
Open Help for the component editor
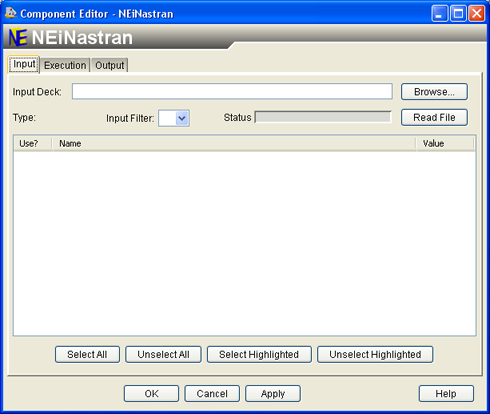[446, 394]
